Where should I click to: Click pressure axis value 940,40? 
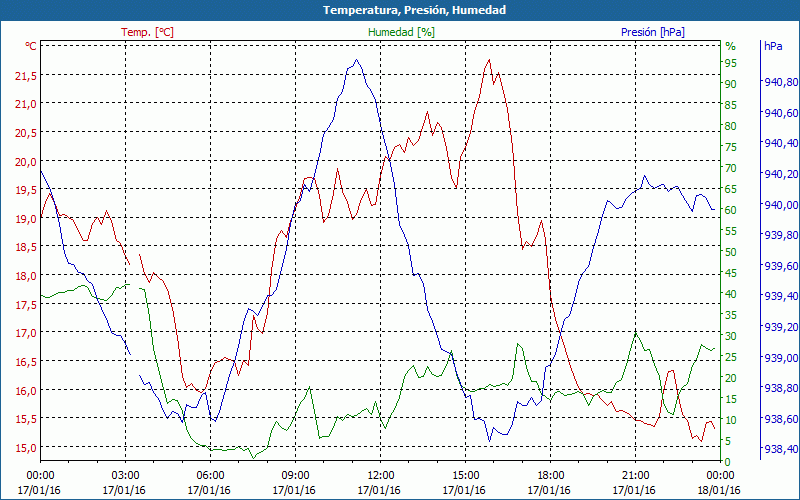point(782,143)
